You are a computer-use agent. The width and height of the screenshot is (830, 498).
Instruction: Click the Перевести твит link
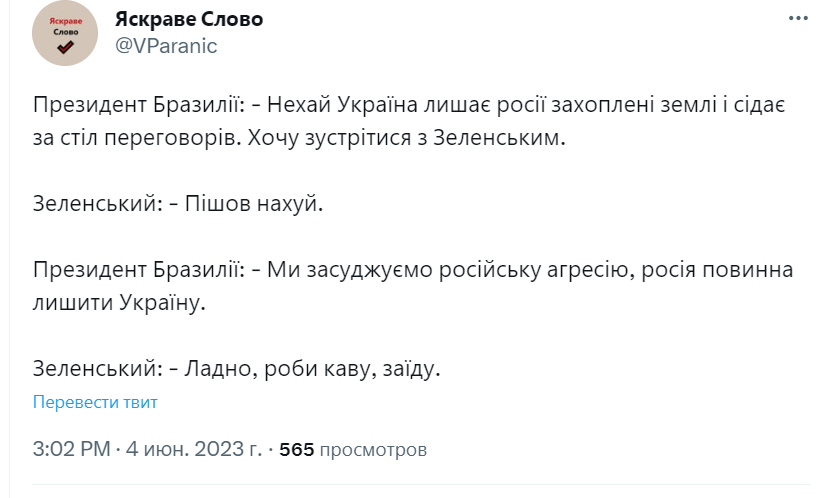coord(95,402)
